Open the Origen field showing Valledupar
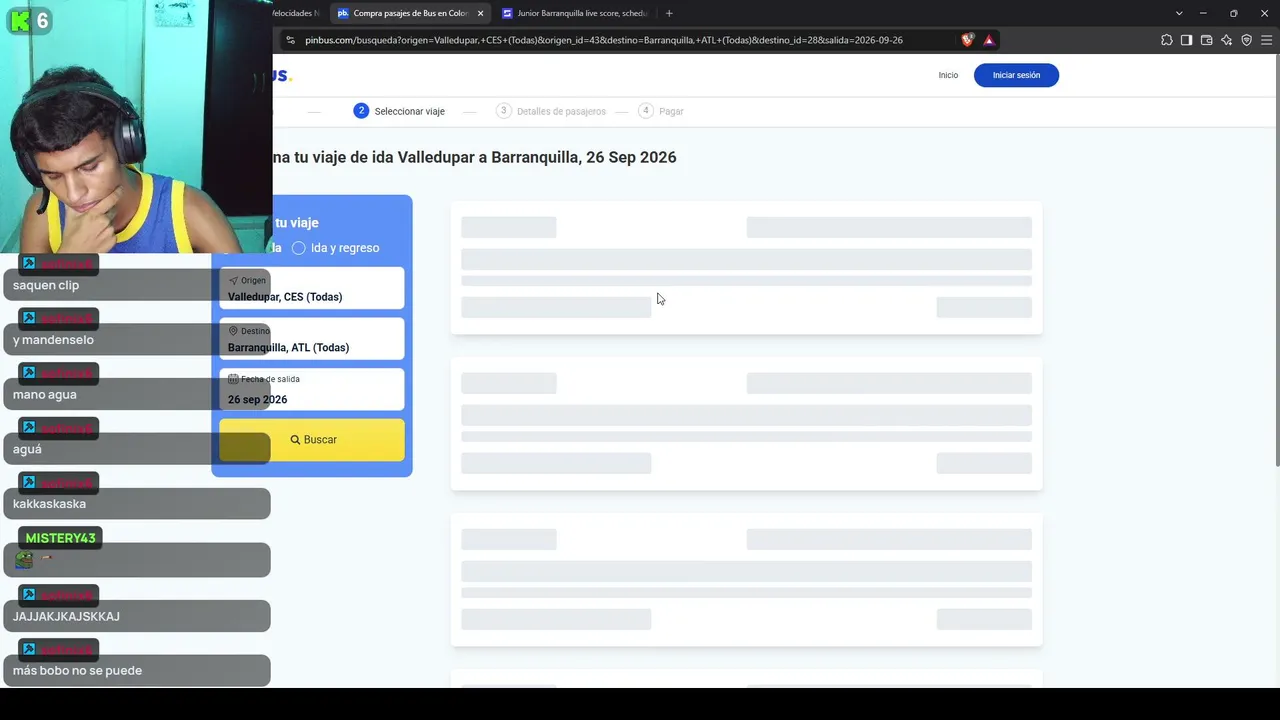 click(312, 289)
